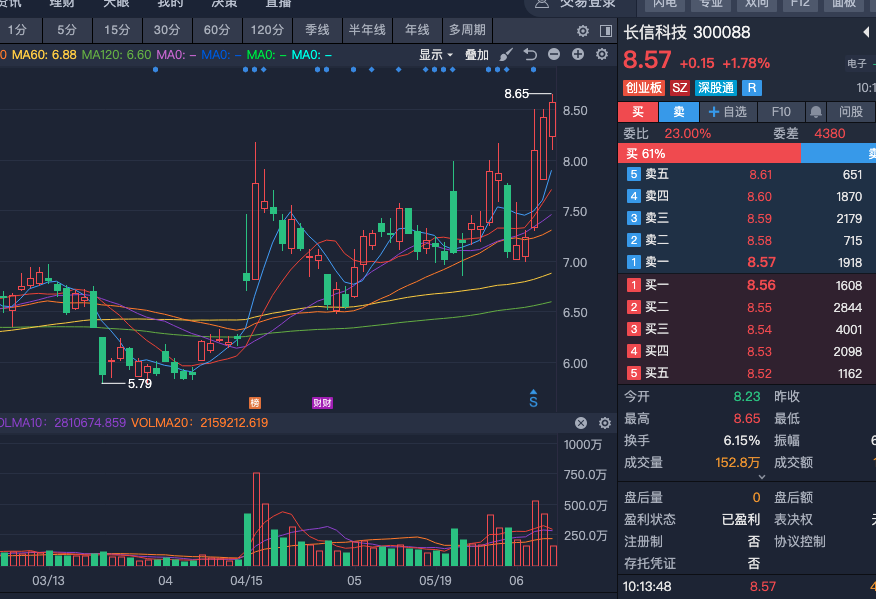Click the blue S signal marker
Viewport: 876px width, 599px height.
coord(534,398)
